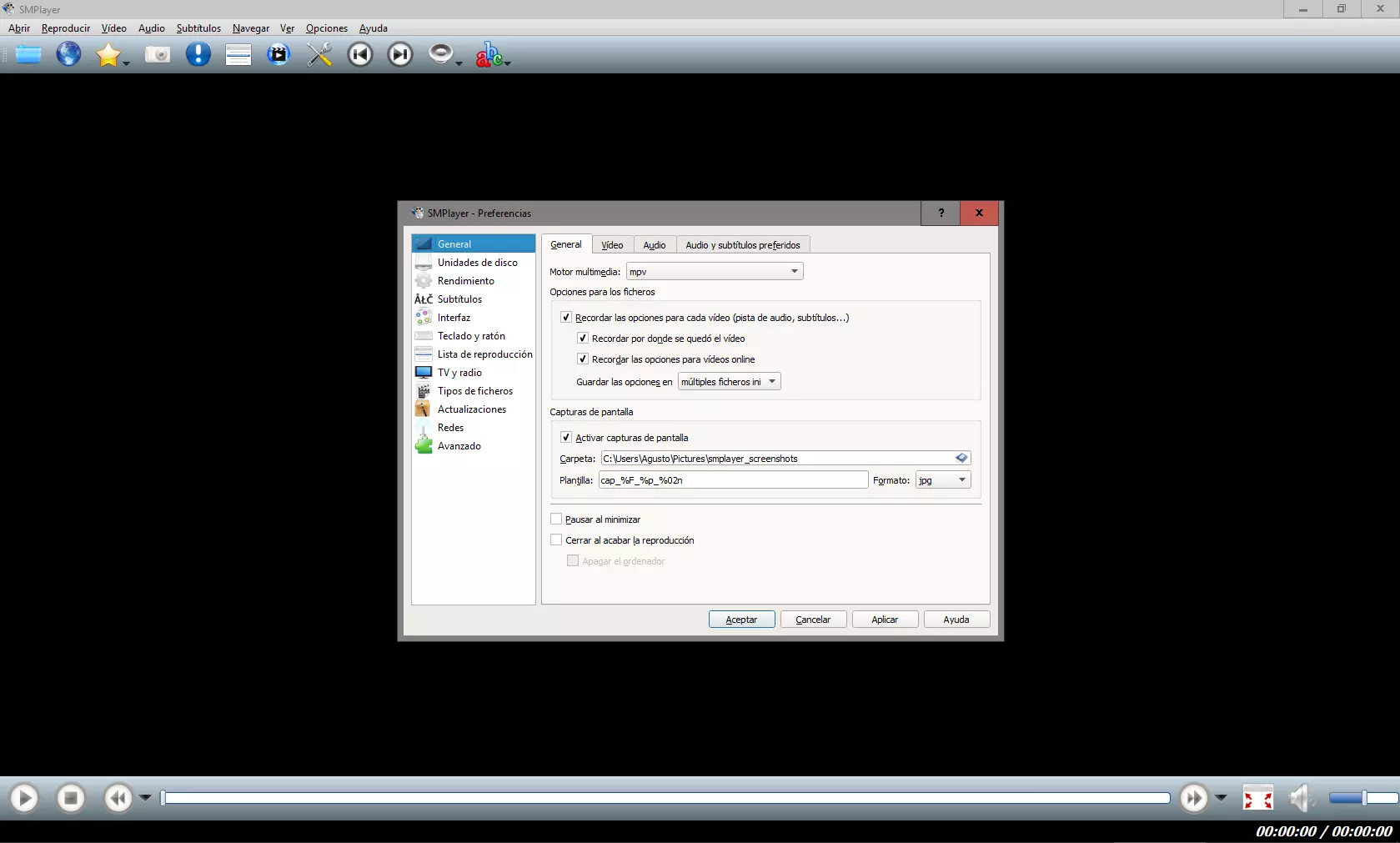Click the open file folder icon
1400x843 pixels.
(x=28, y=55)
